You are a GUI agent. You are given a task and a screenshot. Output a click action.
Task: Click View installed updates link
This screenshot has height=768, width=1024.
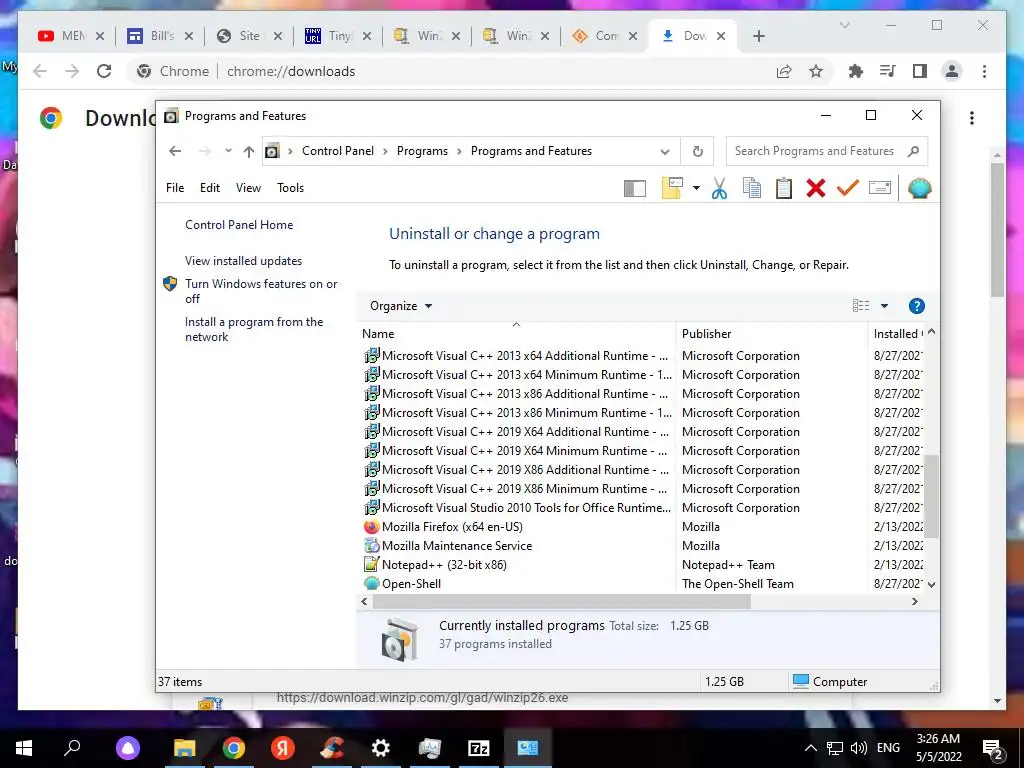click(x=244, y=261)
